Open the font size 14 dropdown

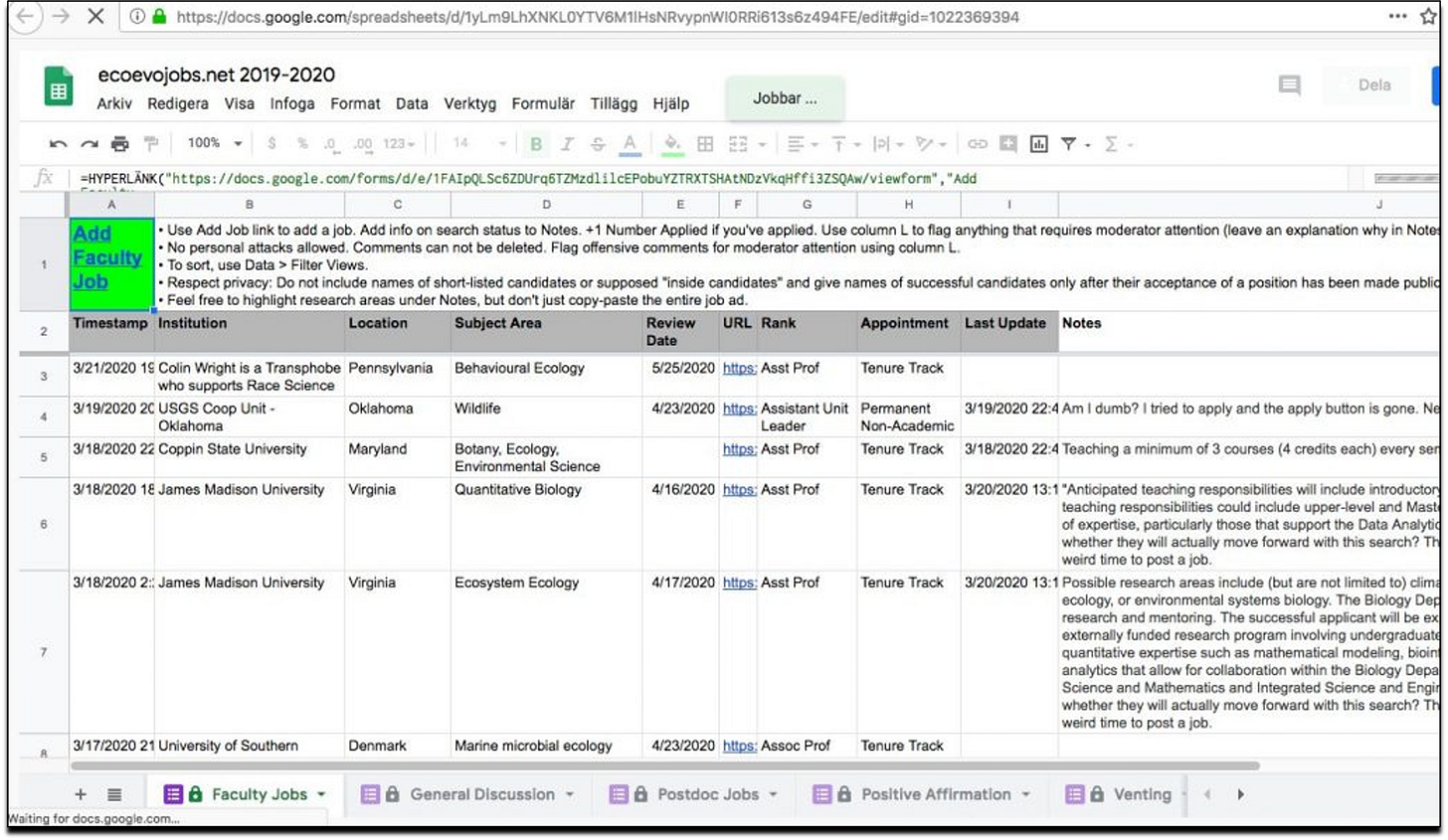coord(479,143)
